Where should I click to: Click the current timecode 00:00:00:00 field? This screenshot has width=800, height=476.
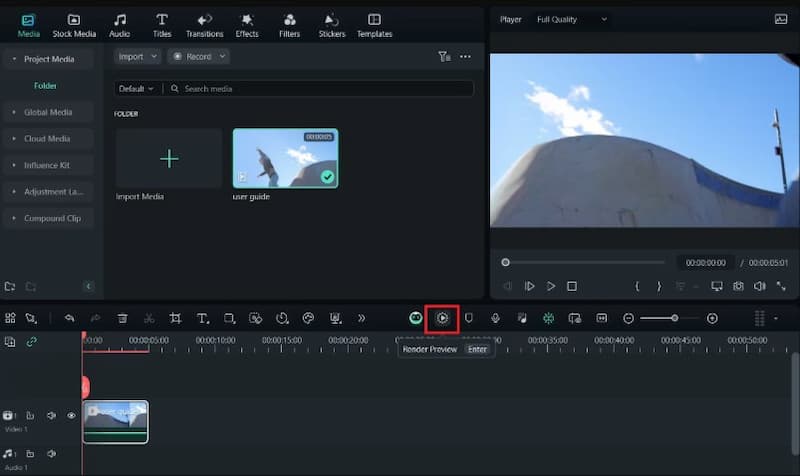[x=706, y=263]
